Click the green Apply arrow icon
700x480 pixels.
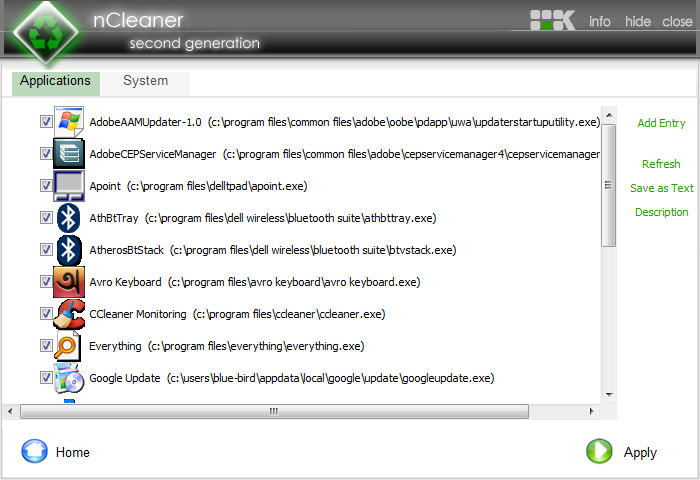(599, 451)
